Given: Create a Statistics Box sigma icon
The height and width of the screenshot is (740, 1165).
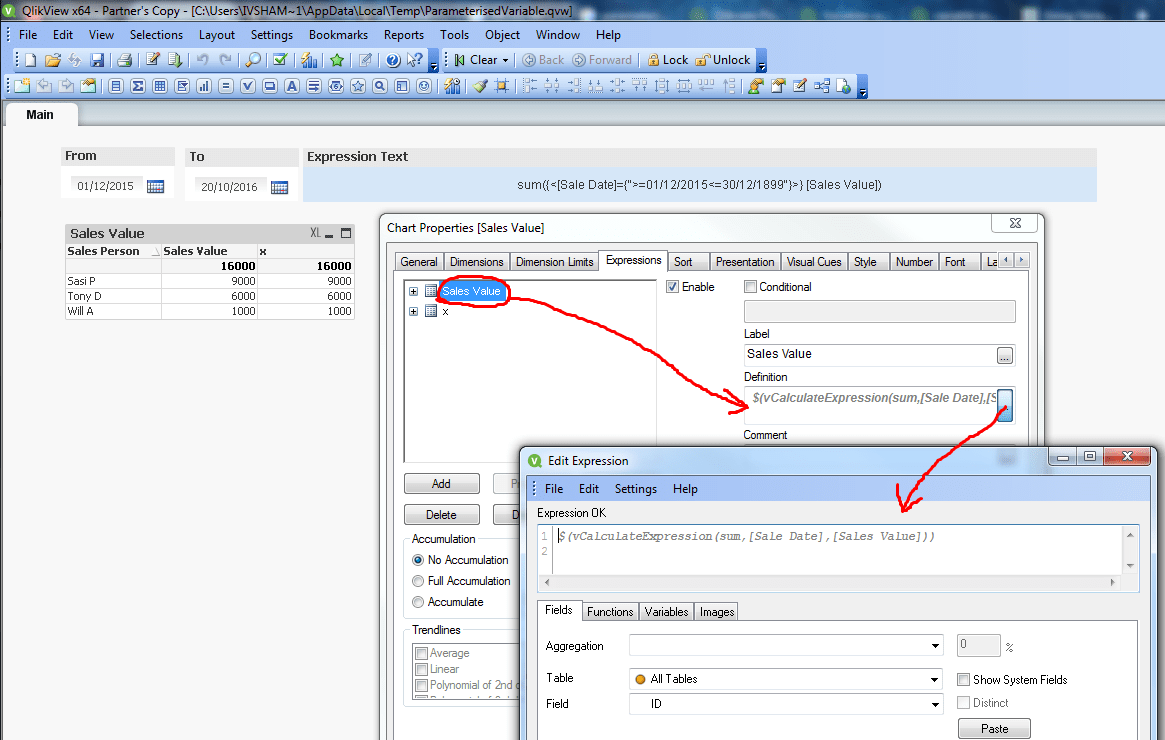Looking at the screenshot, I should coord(137,86).
